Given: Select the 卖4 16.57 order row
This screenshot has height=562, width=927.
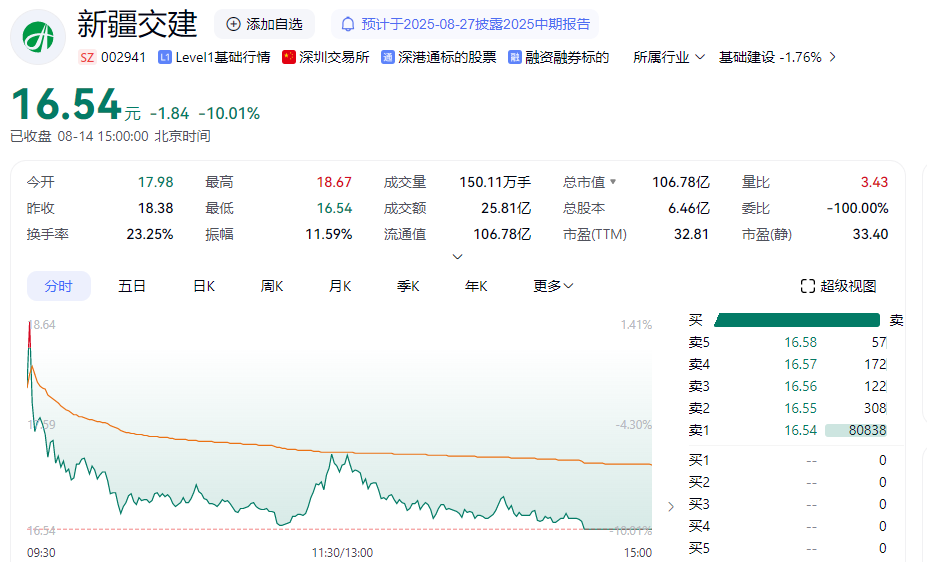Looking at the screenshot, I should (x=787, y=364).
